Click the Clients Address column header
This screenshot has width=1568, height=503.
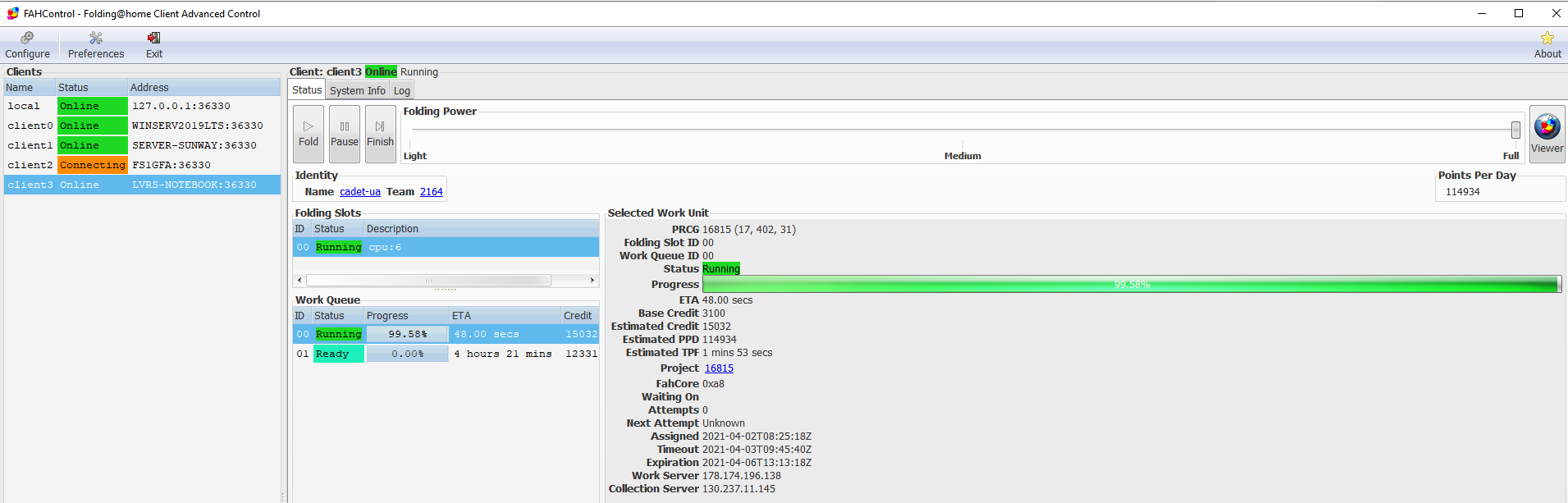point(204,88)
